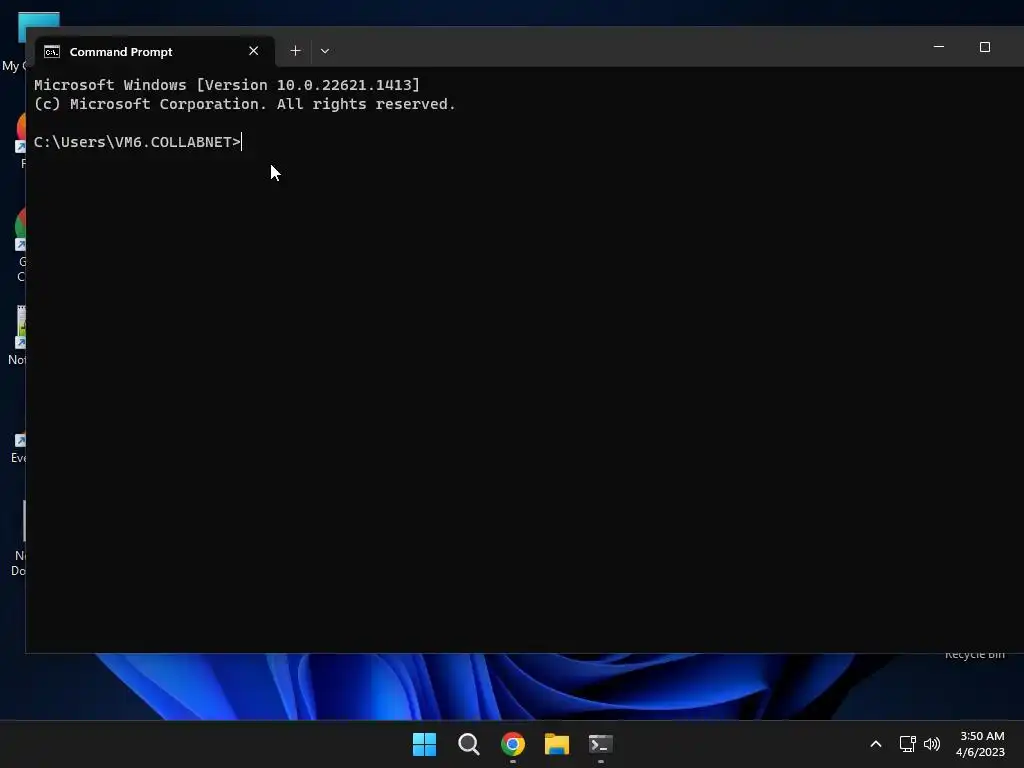
Task: Expand the new tab profile dropdown
Action: tap(325, 51)
